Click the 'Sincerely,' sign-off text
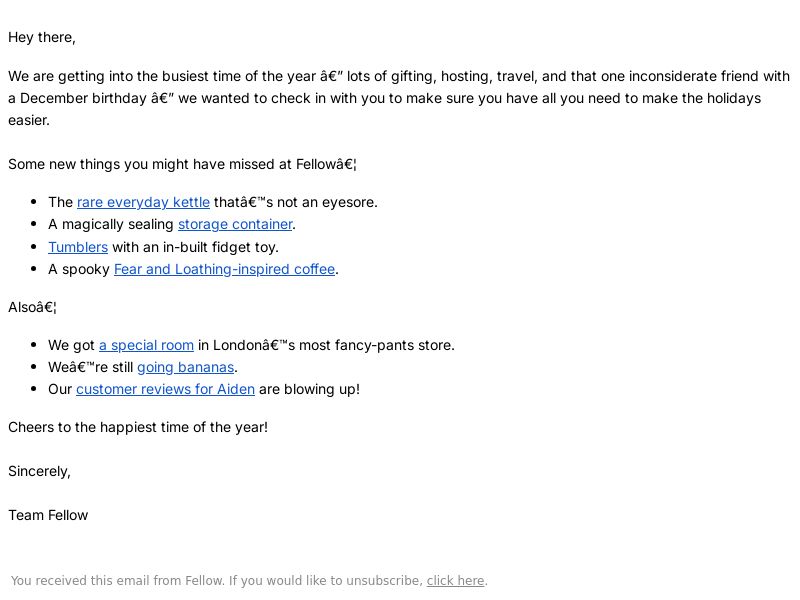 pos(39,471)
